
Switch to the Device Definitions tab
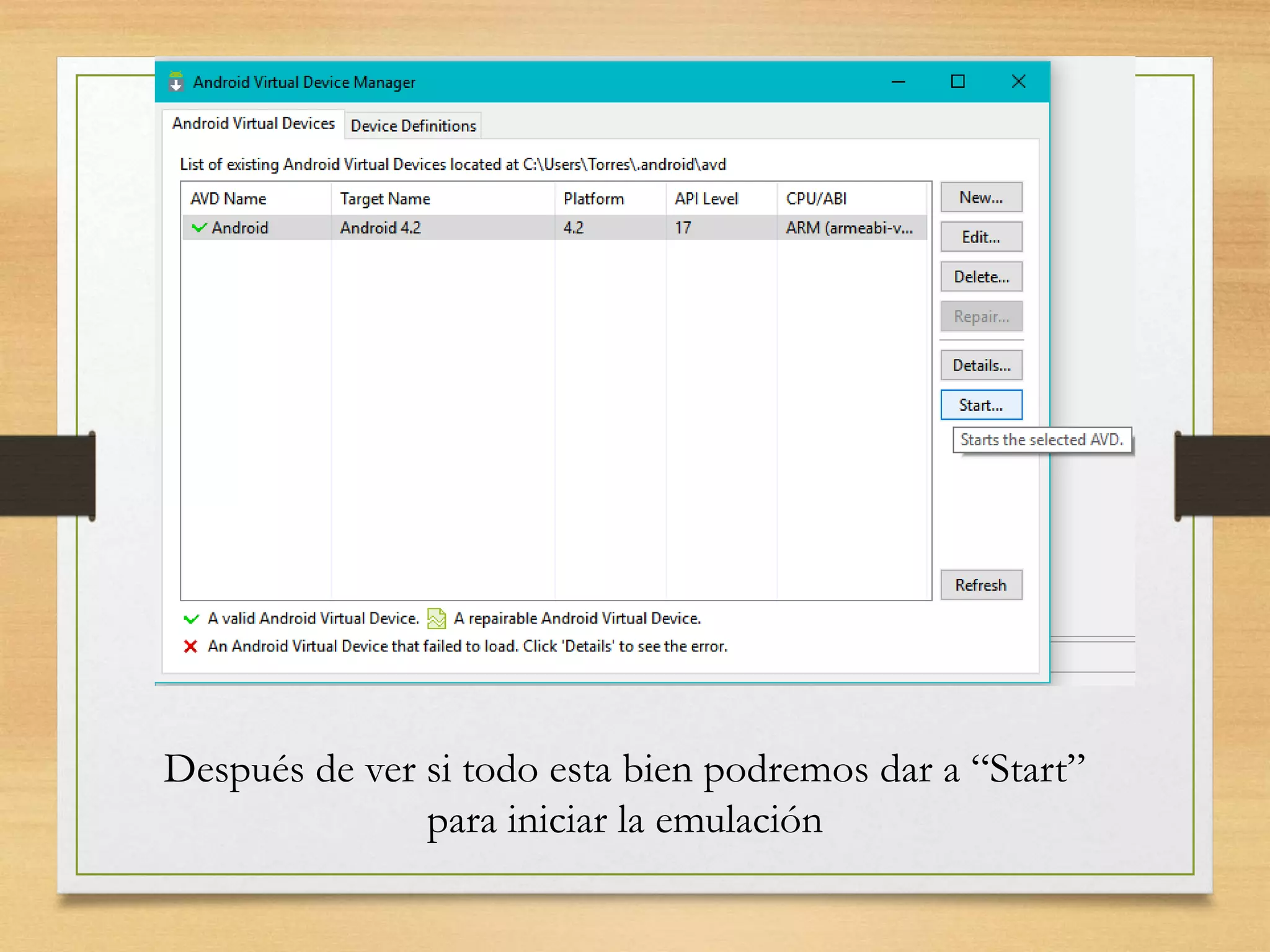(414, 126)
